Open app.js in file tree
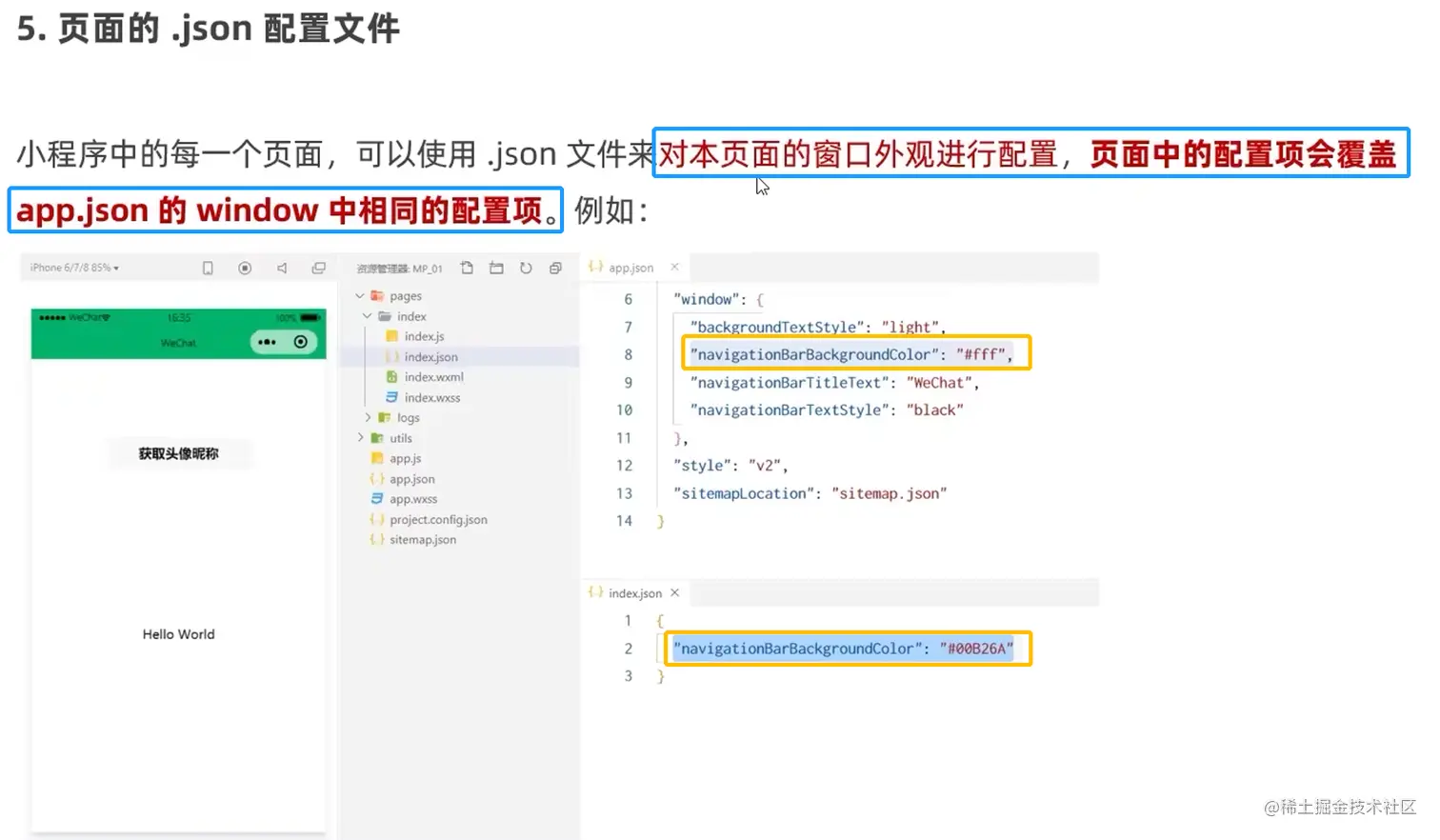 click(405, 459)
